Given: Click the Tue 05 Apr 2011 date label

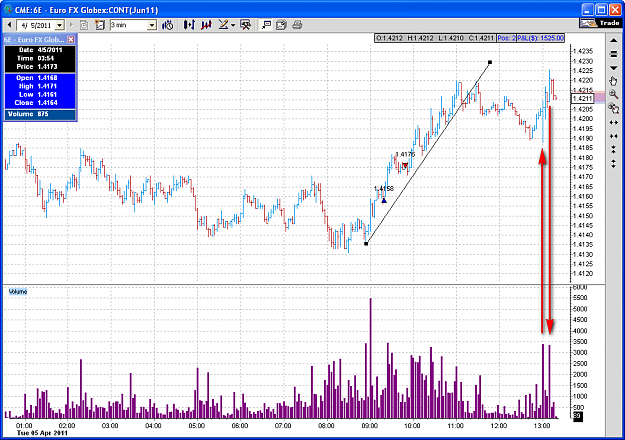Looking at the screenshot, I should pyautogui.click(x=42, y=433).
